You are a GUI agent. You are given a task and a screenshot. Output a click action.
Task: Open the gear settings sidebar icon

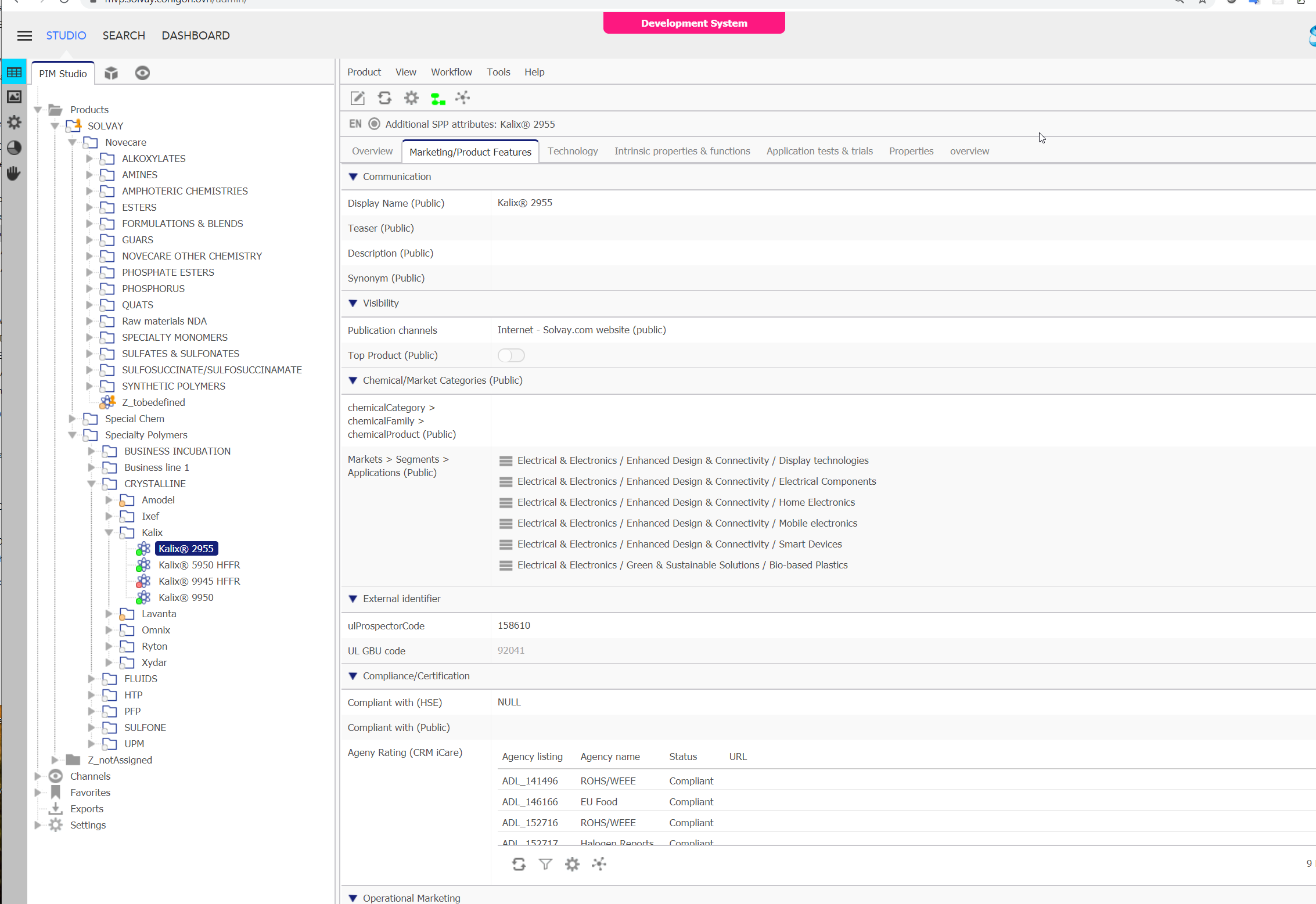pyautogui.click(x=14, y=122)
